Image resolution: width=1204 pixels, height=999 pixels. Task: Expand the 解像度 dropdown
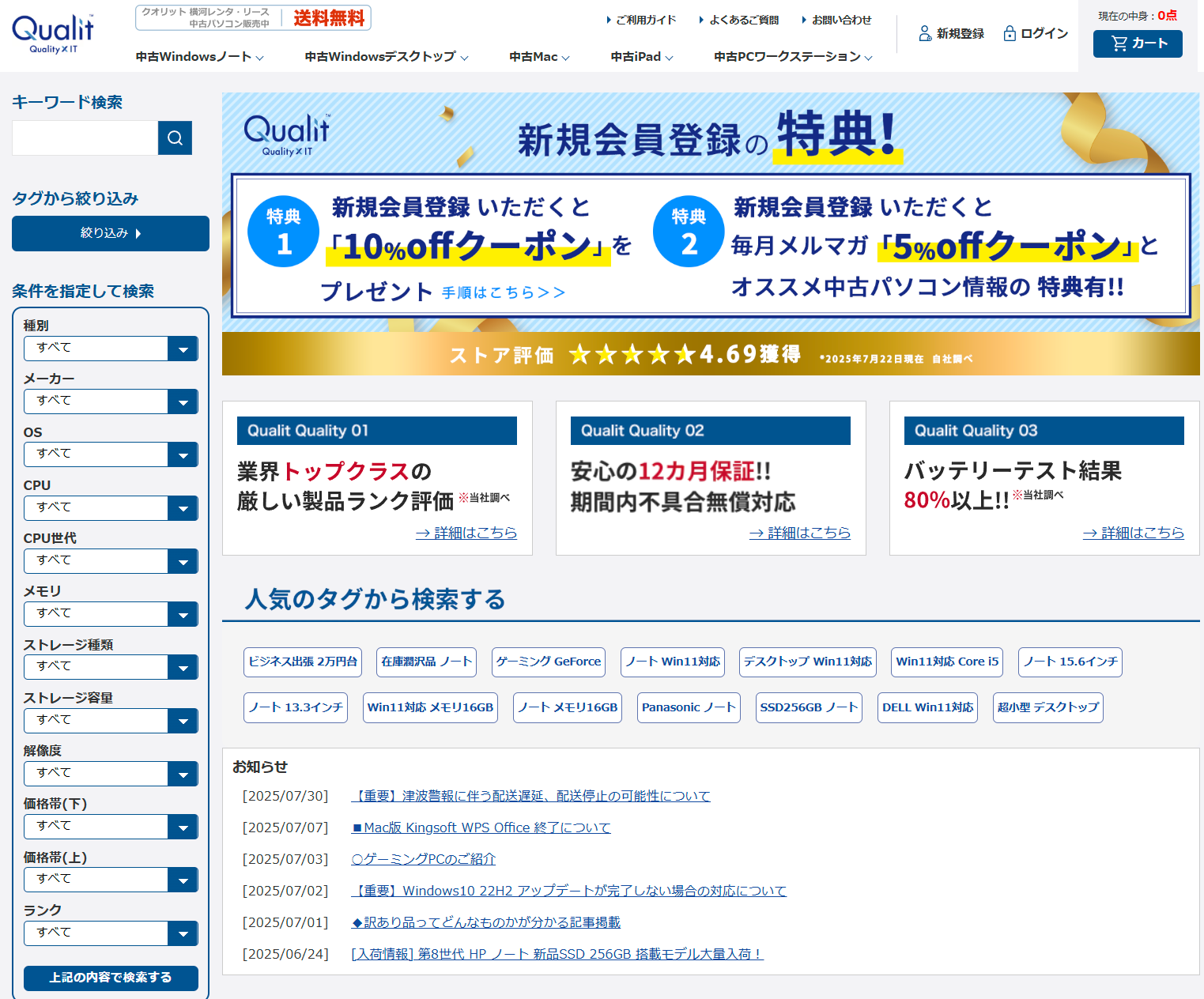point(111,774)
